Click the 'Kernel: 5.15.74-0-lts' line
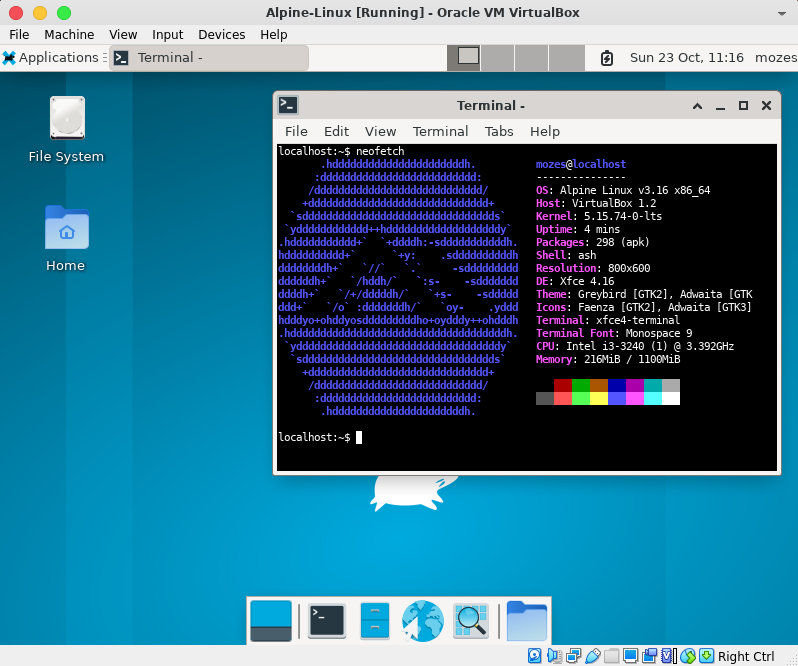The width and height of the screenshot is (798, 666). 599,216
